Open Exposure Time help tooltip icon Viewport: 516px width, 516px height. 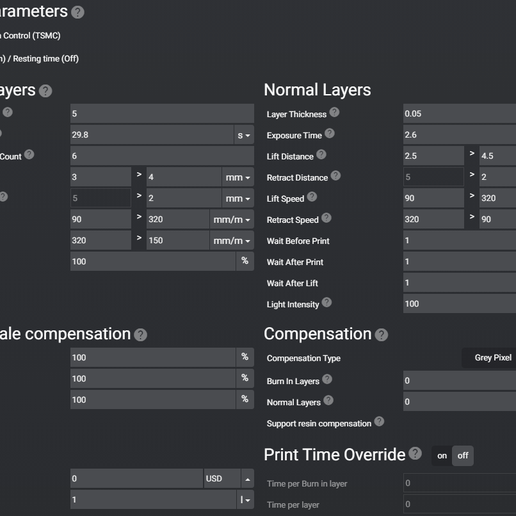pos(330,134)
